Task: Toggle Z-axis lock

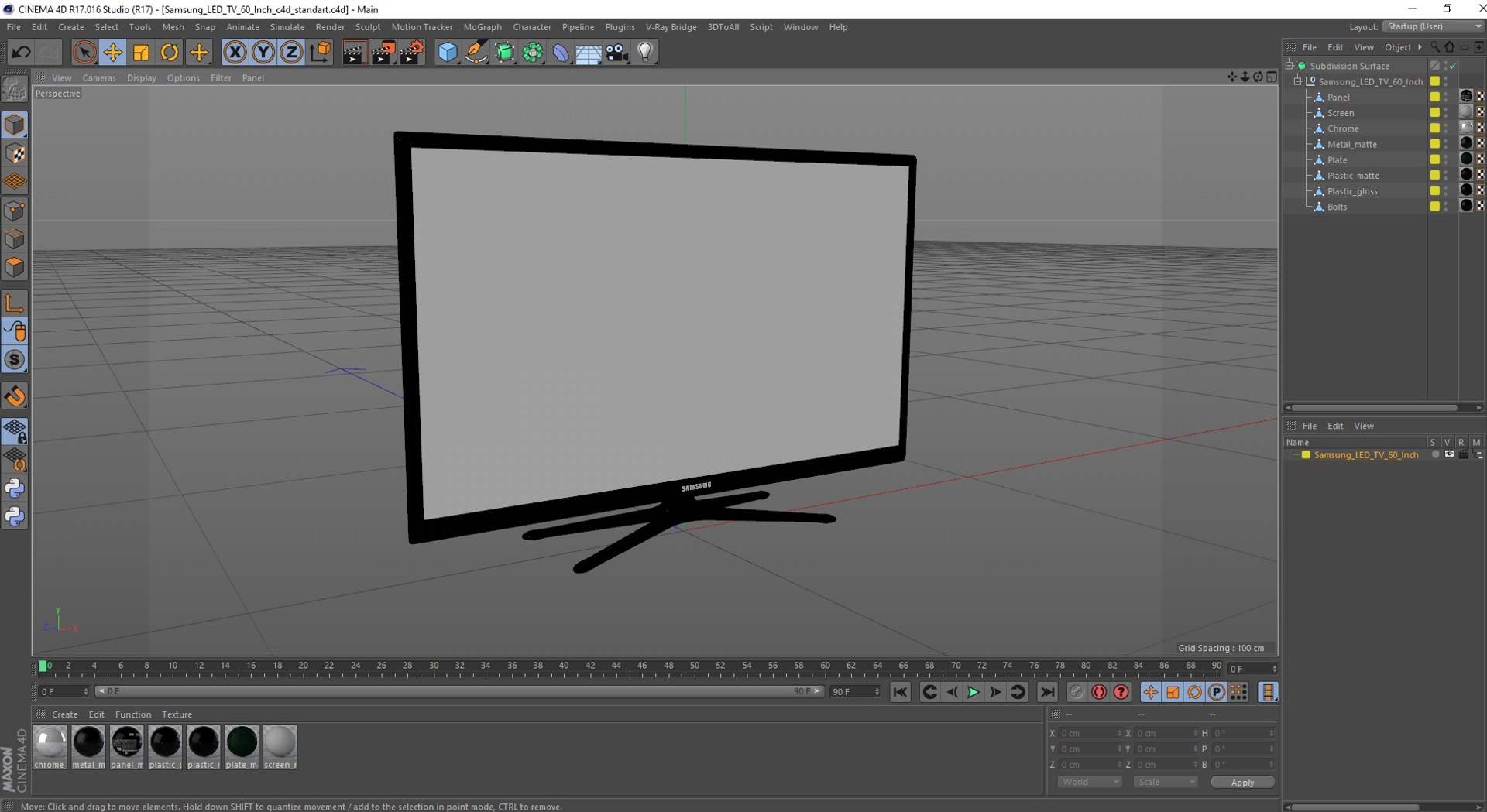Action: pos(291,52)
